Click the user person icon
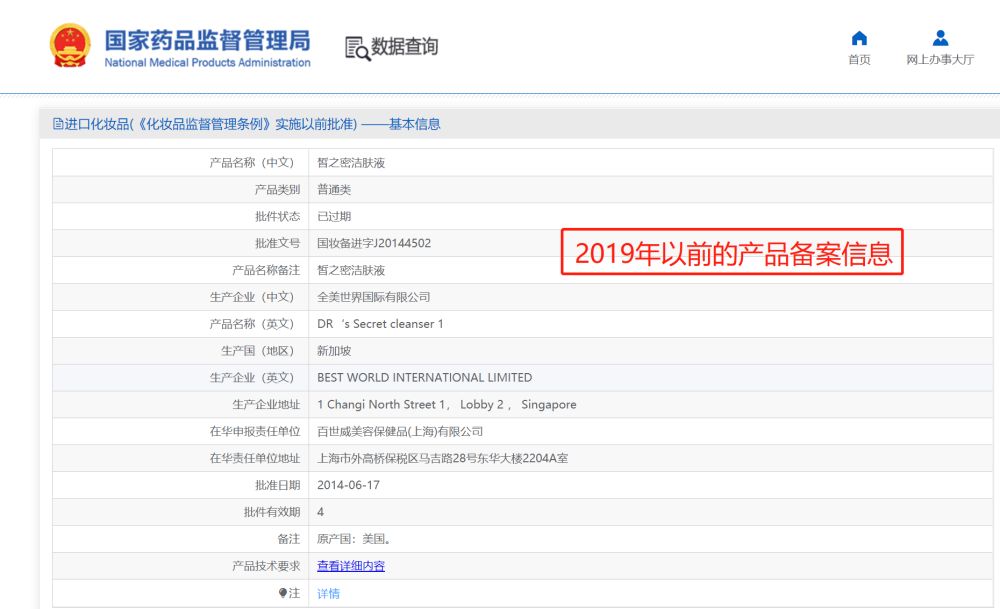 [x=940, y=38]
